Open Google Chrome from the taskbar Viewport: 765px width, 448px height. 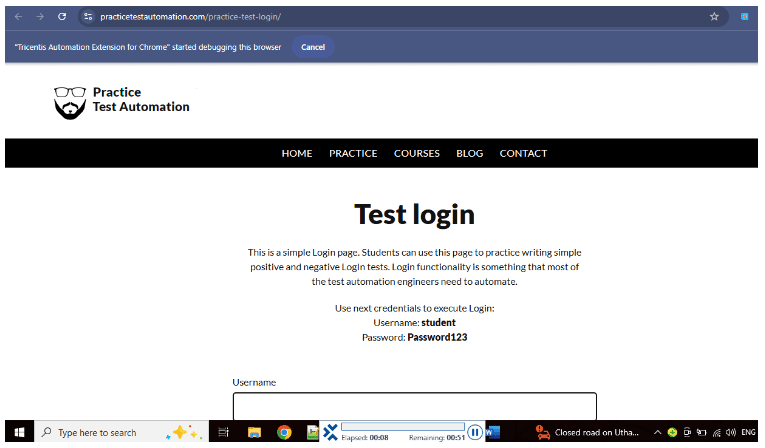284,433
